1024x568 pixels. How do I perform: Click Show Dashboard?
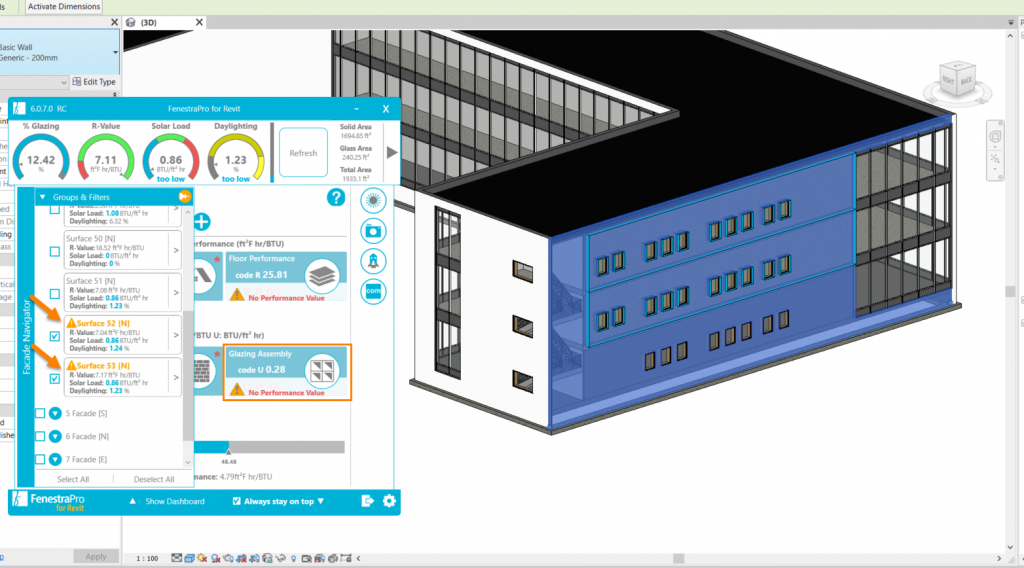click(174, 501)
